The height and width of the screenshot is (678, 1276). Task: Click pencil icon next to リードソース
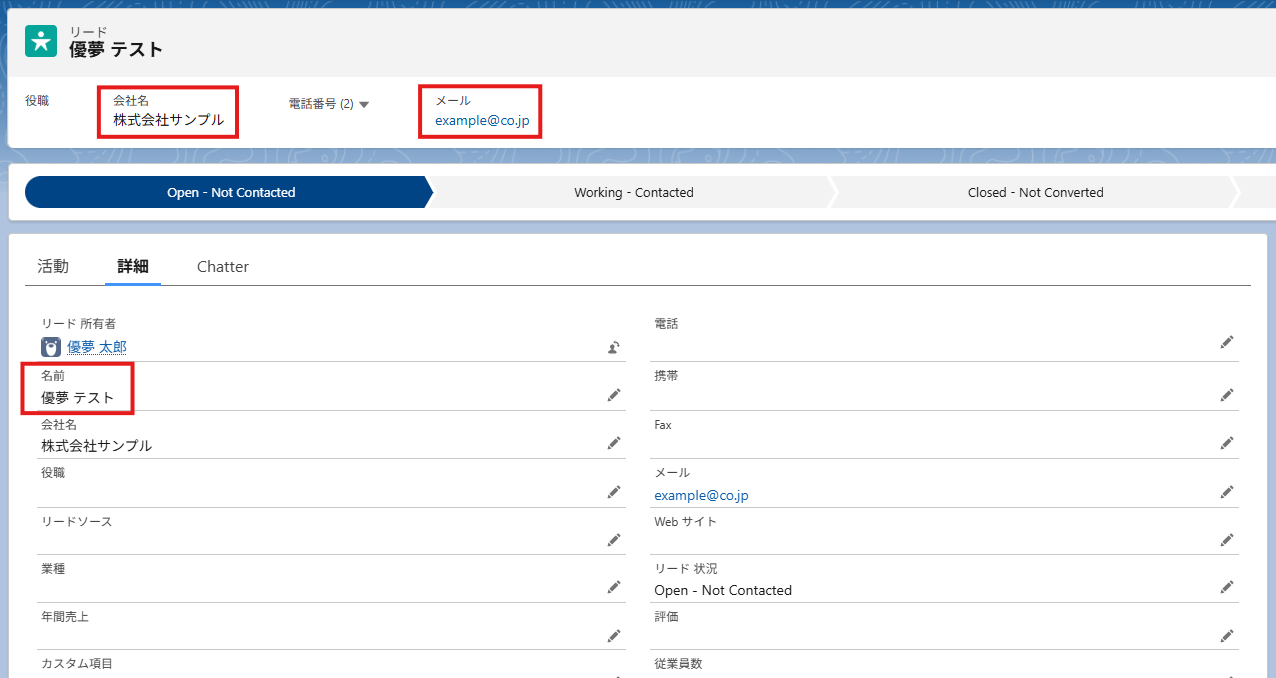coord(614,540)
